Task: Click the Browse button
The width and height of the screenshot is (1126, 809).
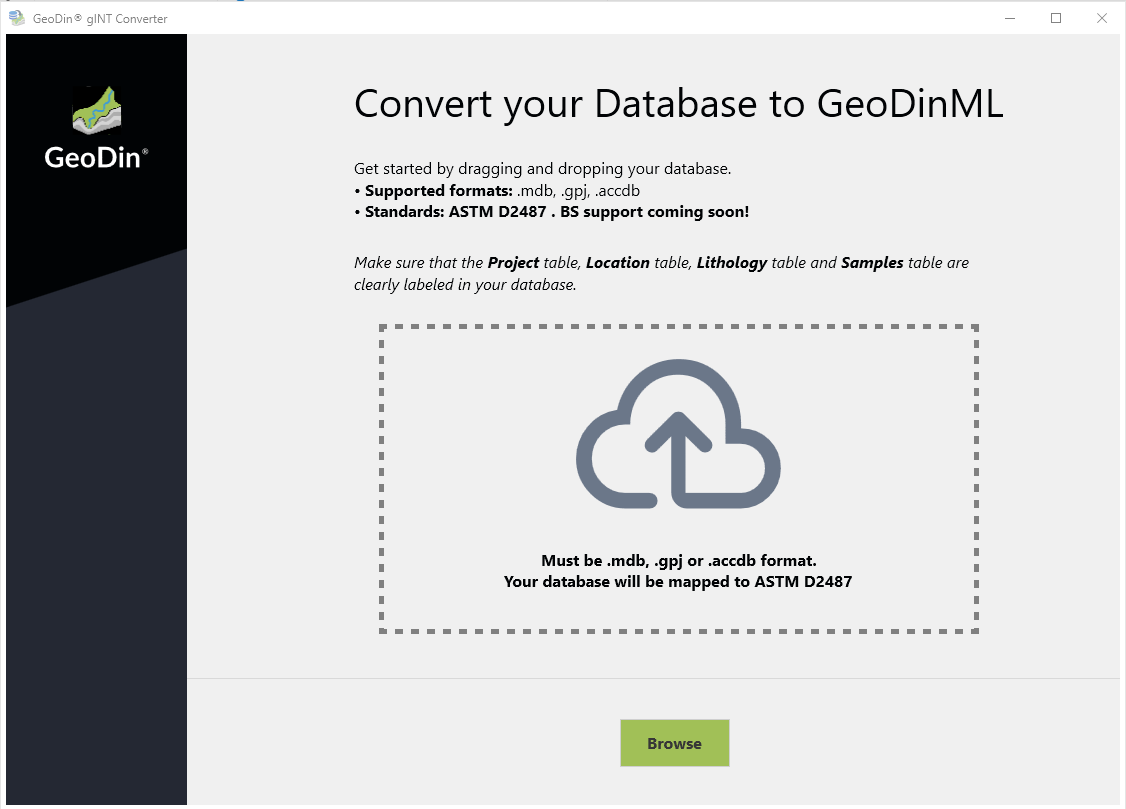Action: [x=674, y=743]
